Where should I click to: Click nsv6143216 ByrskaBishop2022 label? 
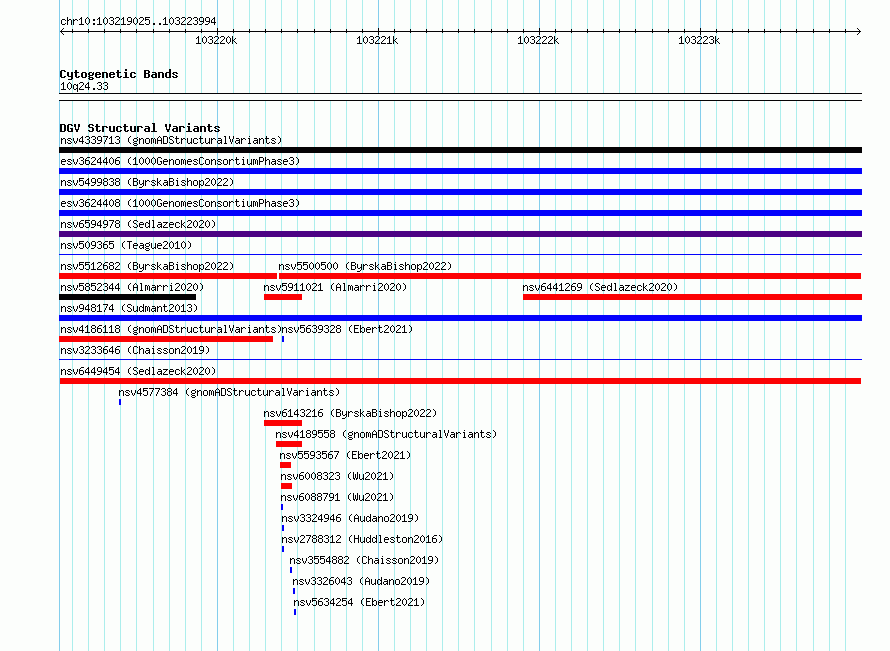[x=350, y=413]
